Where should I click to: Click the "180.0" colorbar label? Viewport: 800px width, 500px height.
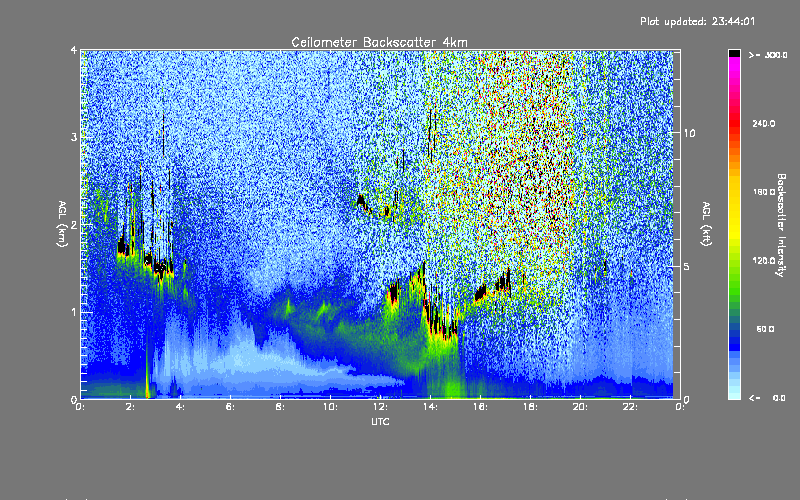point(764,192)
